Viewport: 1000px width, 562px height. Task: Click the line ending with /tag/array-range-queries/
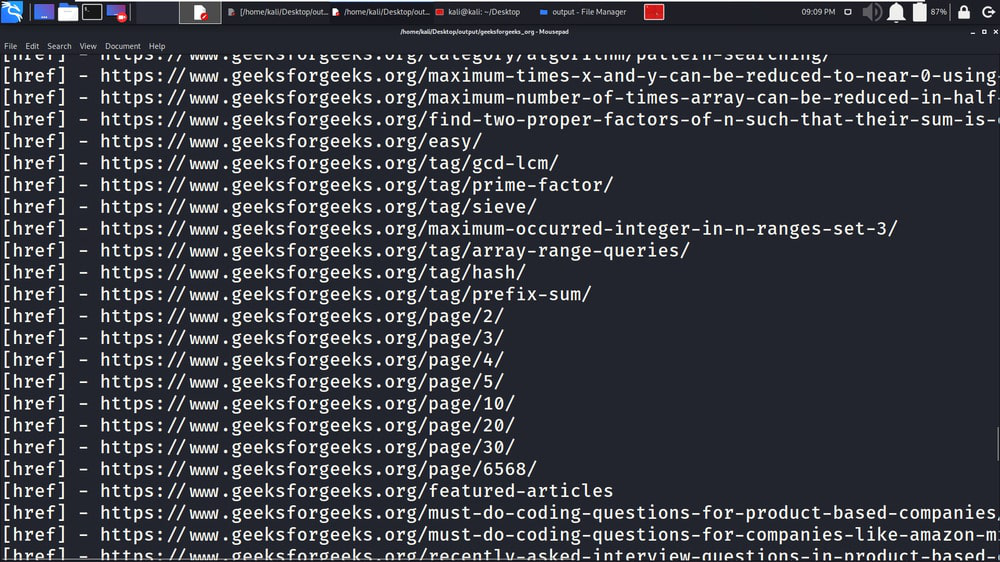(x=346, y=250)
